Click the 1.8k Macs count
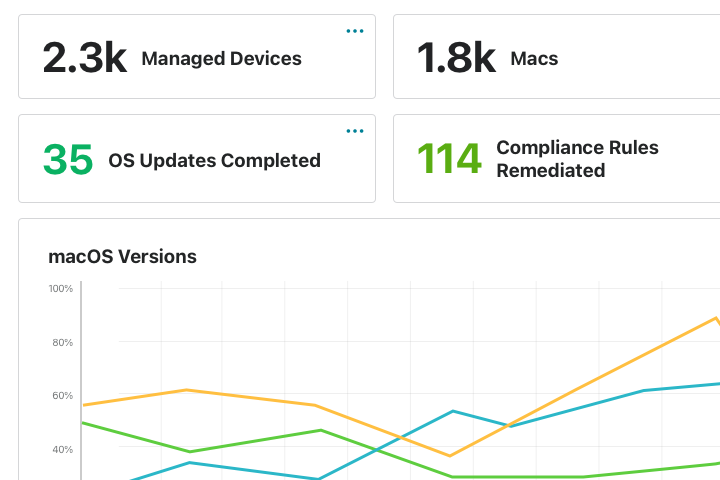720x480 pixels. pyautogui.click(x=456, y=58)
